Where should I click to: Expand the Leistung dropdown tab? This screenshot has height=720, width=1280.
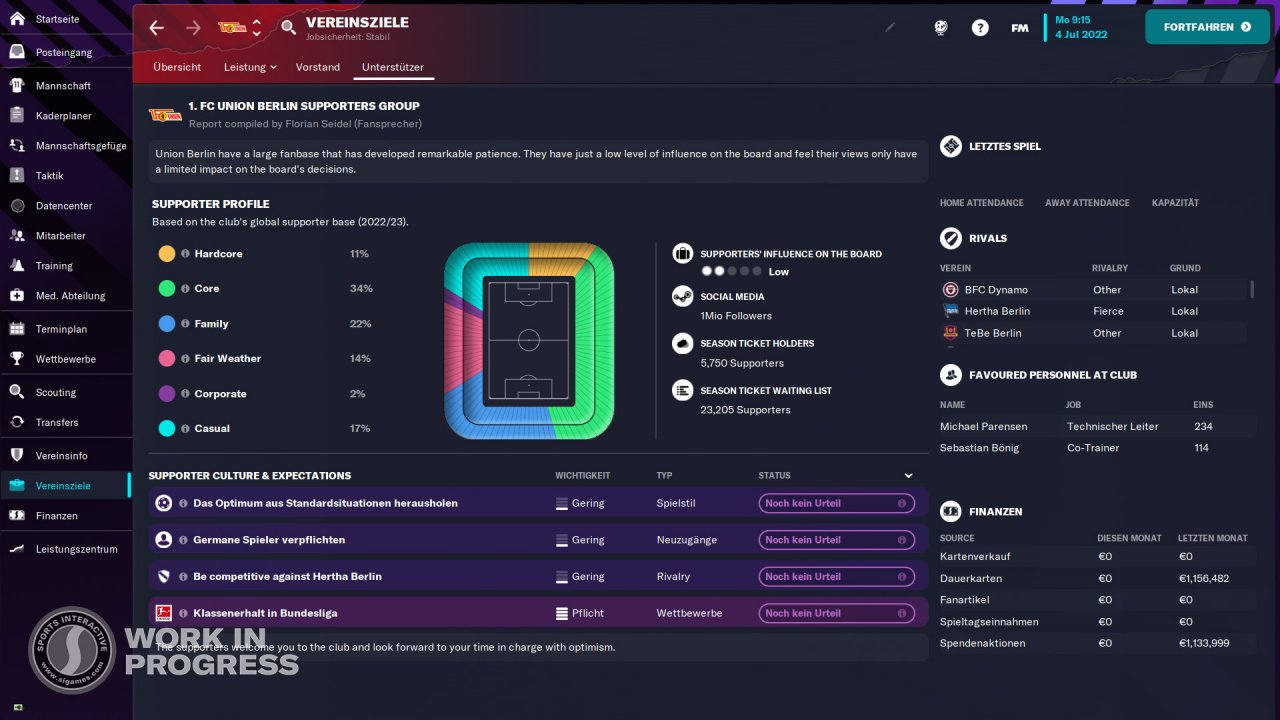pos(250,67)
